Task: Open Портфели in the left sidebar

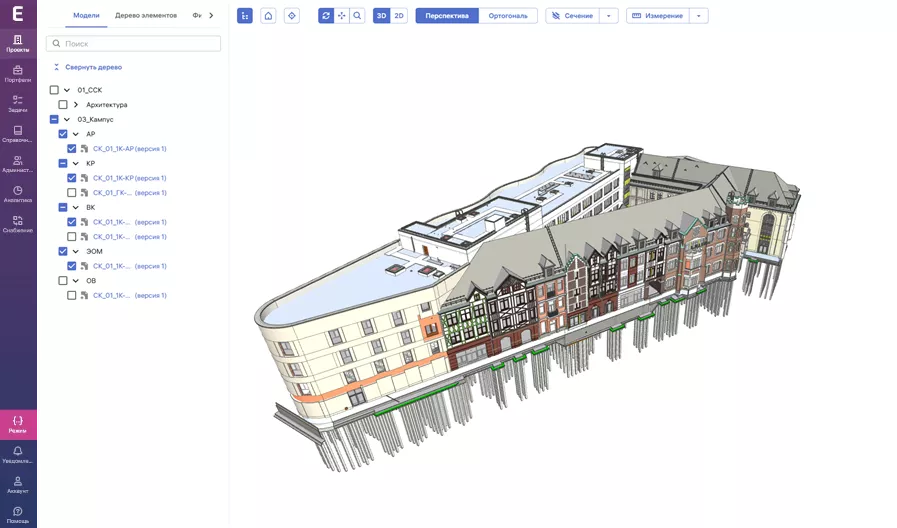Action: (18, 74)
